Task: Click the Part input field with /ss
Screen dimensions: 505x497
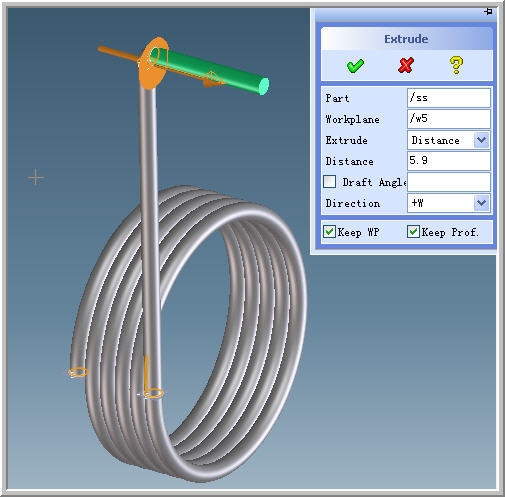Action: pos(449,98)
